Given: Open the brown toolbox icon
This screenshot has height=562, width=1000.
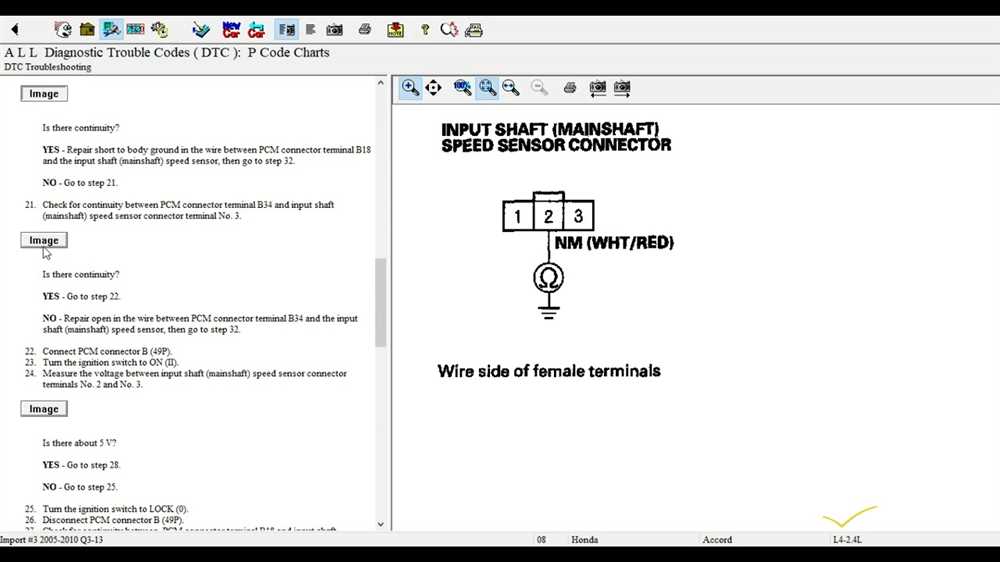Looking at the screenshot, I should point(87,29).
